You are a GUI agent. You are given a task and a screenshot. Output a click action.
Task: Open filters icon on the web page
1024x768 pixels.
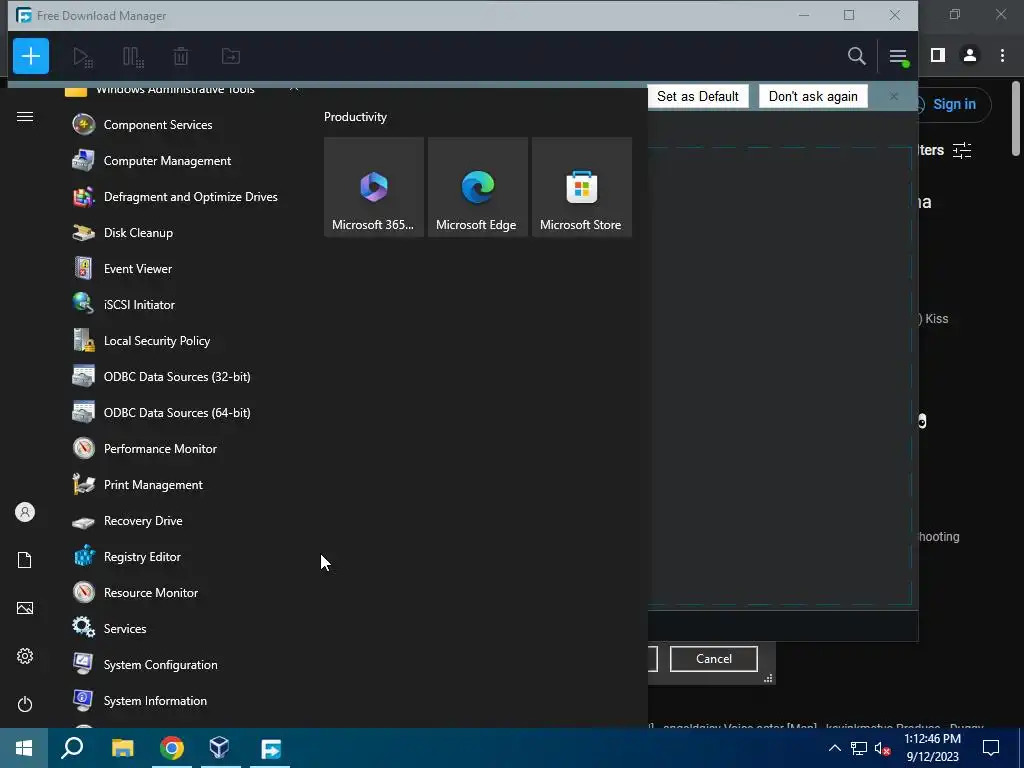point(962,150)
